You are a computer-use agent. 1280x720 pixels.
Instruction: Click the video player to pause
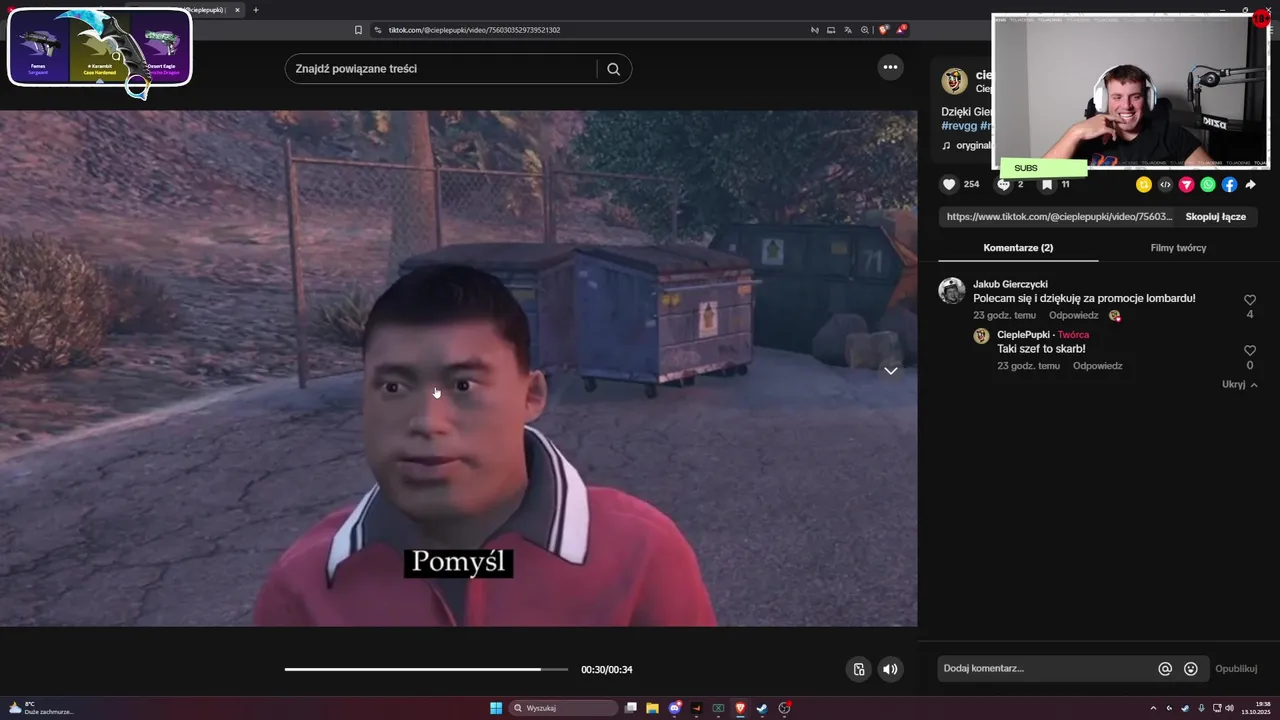[x=458, y=368]
